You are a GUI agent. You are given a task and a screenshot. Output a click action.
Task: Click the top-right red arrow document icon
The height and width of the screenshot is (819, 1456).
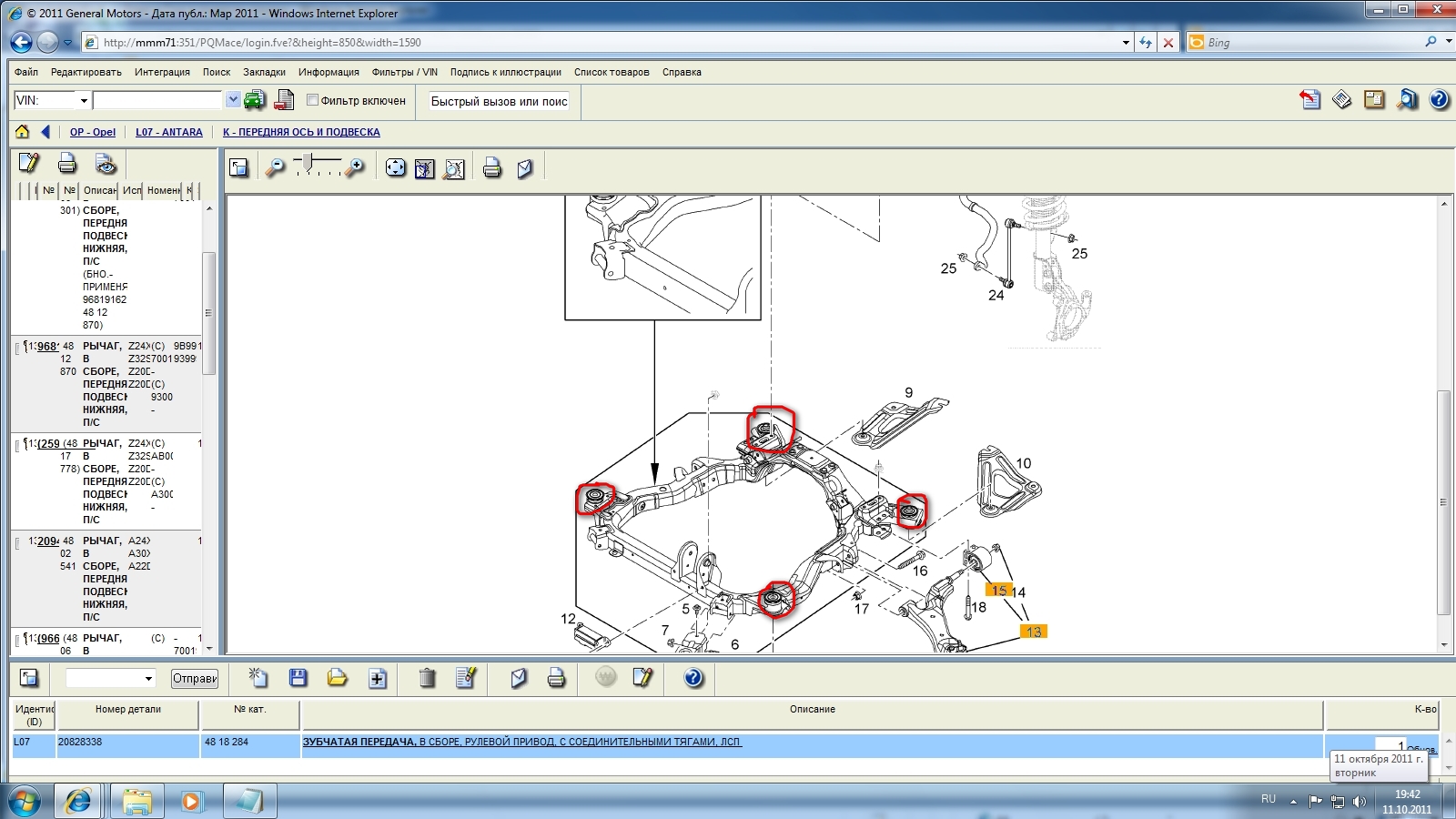click(x=1309, y=99)
